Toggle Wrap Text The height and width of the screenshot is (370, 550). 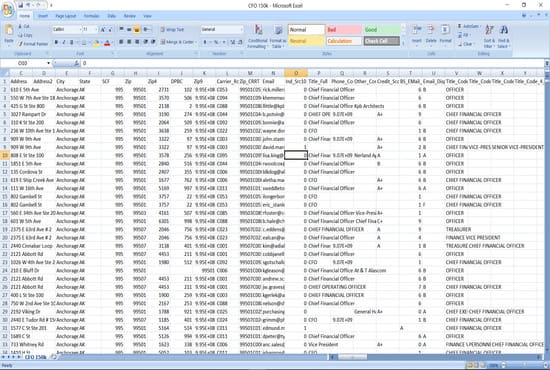point(172,29)
